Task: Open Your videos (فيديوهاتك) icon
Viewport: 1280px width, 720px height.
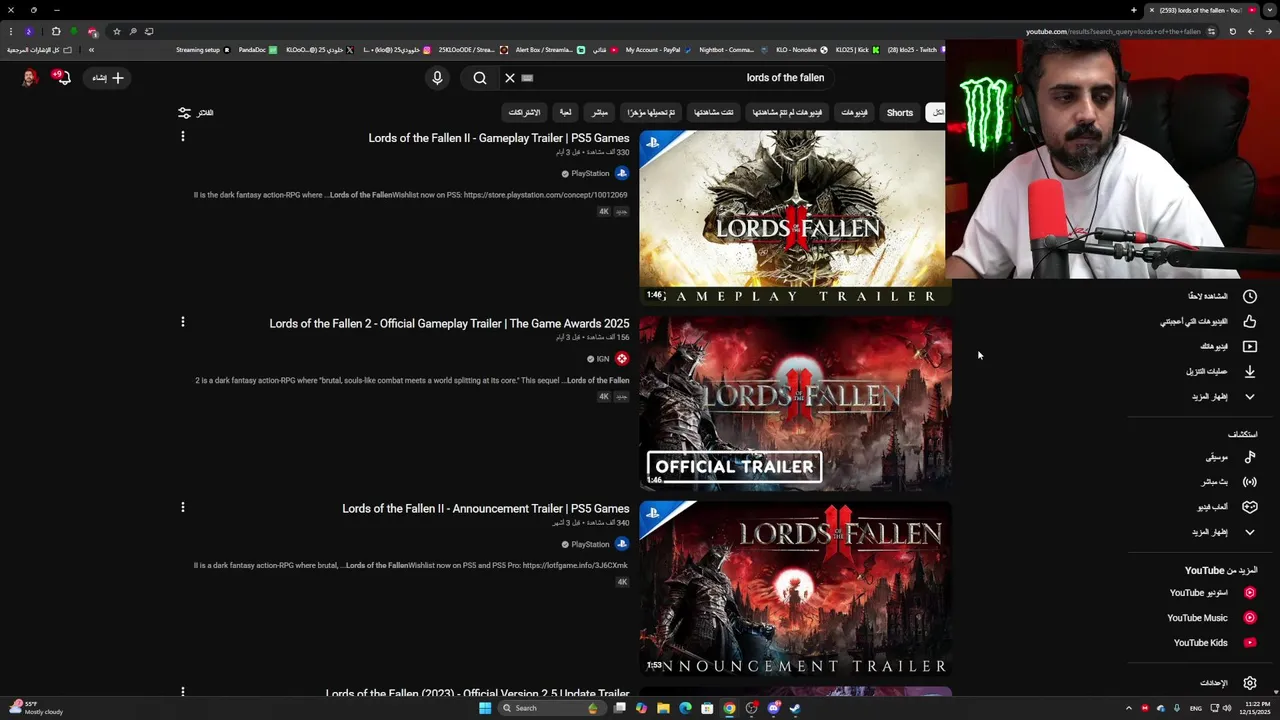Action: (1250, 346)
